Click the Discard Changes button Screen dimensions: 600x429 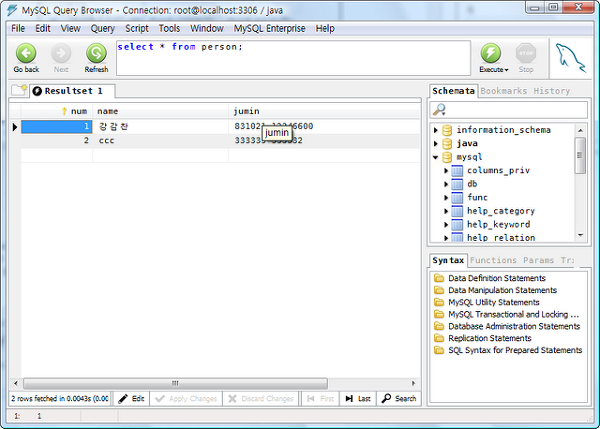click(261, 399)
